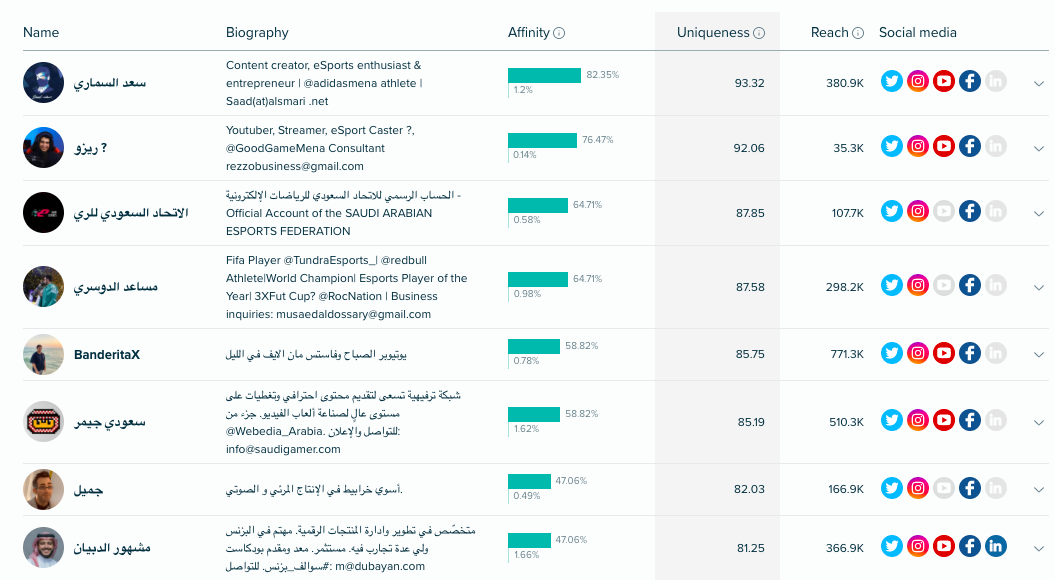Viewport: 1055px width, 580px height.
Task: Click the مساعد الدوسري profile avatar
Action: click(x=43, y=287)
